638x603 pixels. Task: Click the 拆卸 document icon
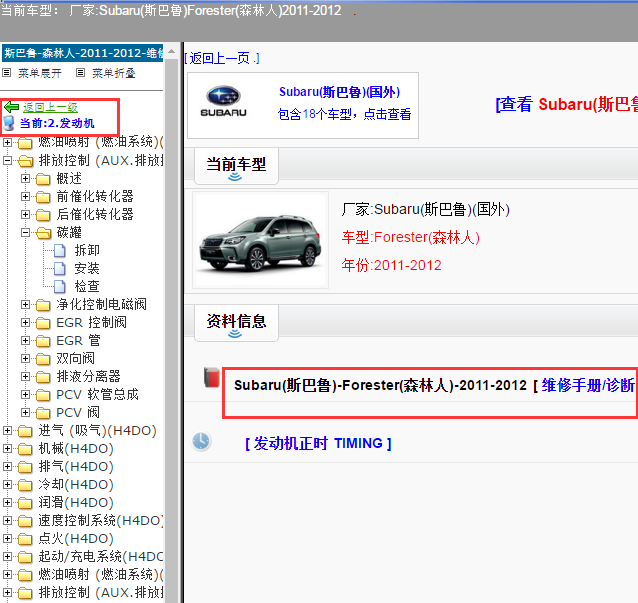(x=60, y=251)
